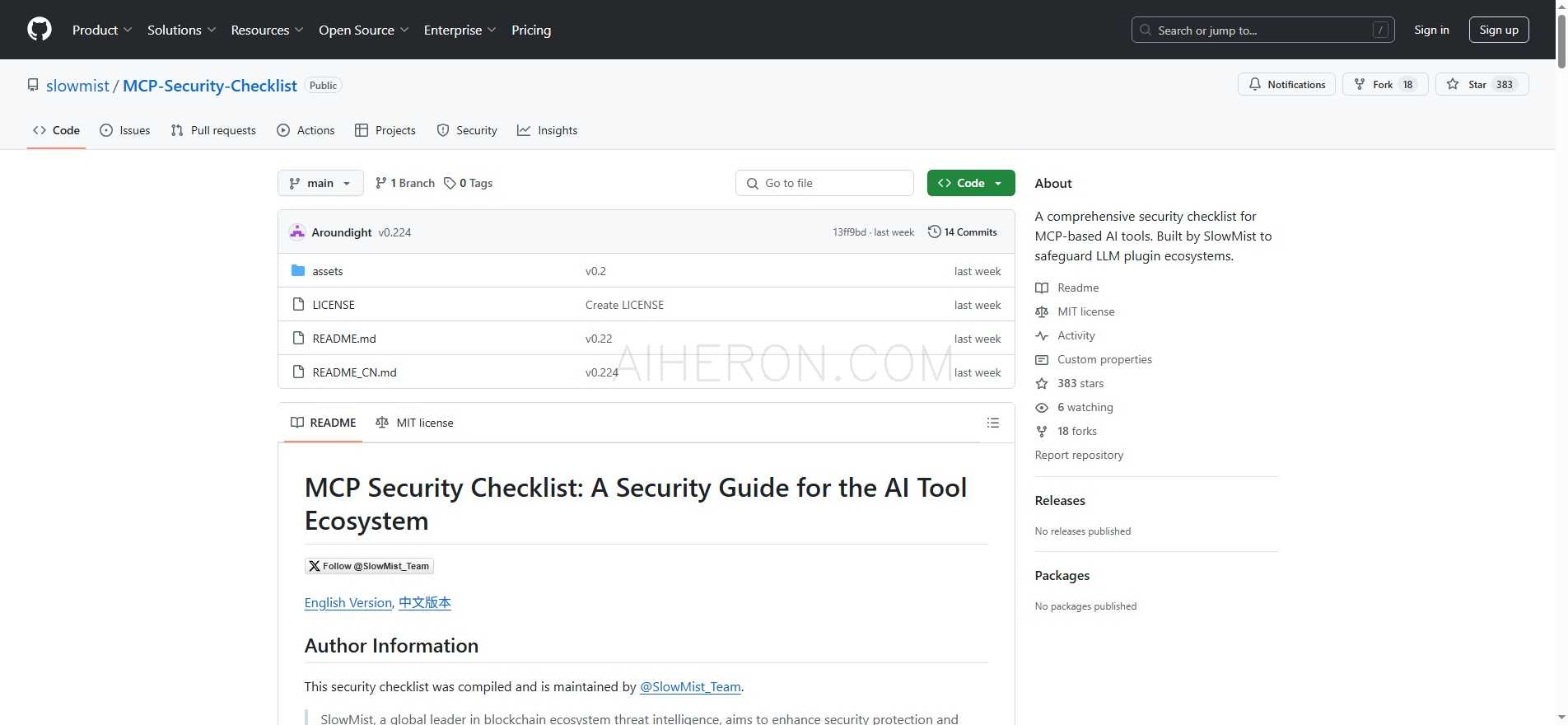1568x725 pixels.
Task: Click the Custom properties note icon
Action: [x=1042, y=360]
